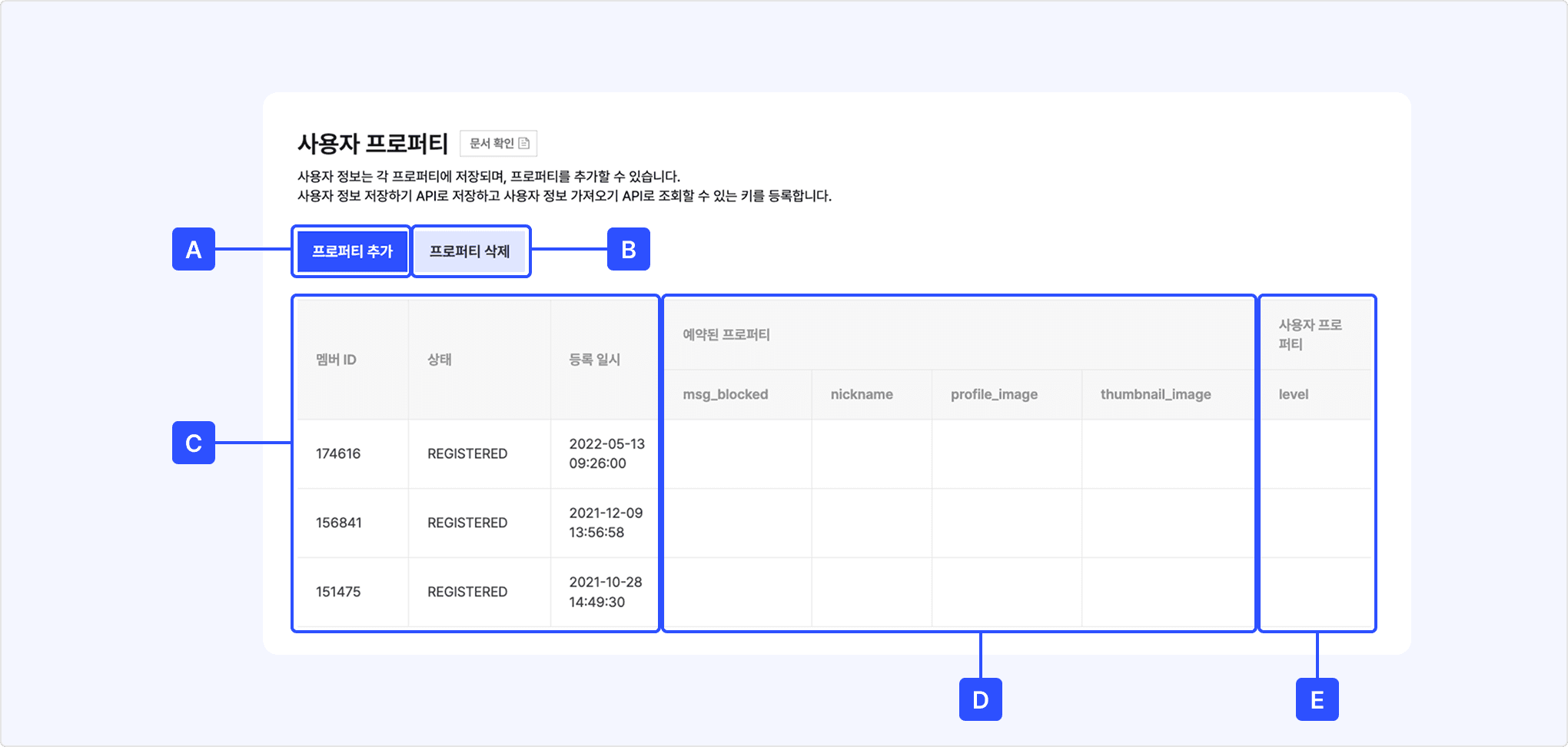Image resolution: width=1568 pixels, height=747 pixels.
Task: Select member ID 151475 row
Action: [x=338, y=592]
